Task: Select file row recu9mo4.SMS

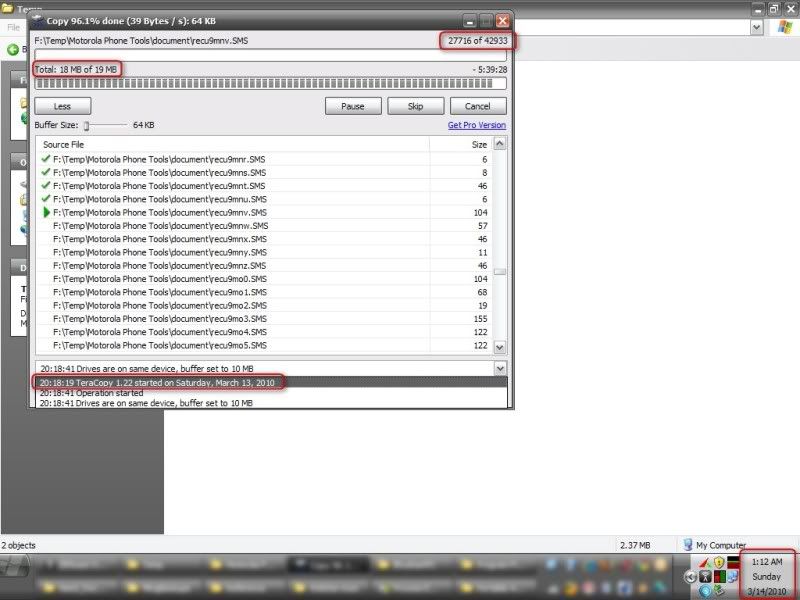Action: (x=264, y=332)
